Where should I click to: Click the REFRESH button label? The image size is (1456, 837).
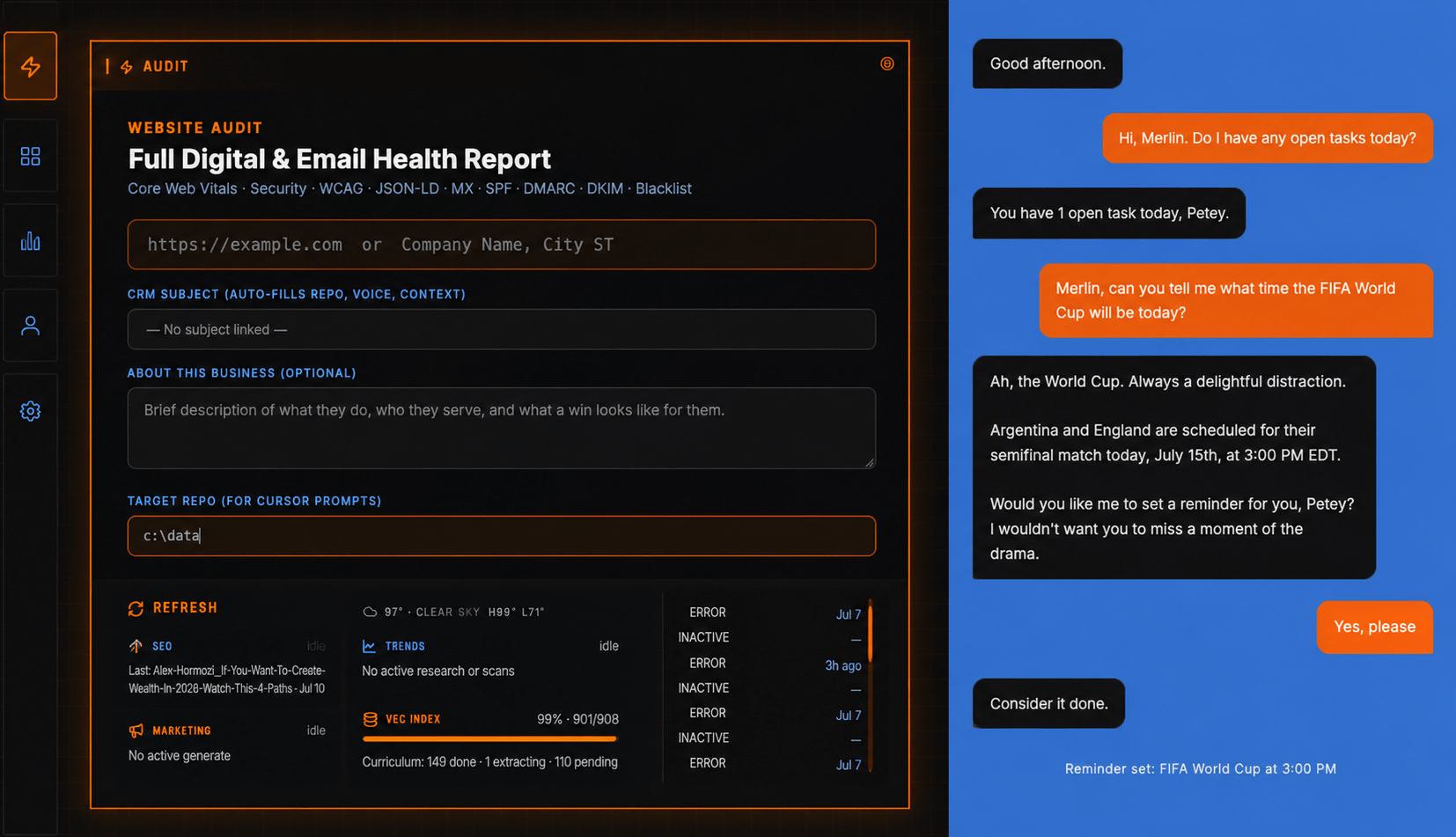click(185, 608)
